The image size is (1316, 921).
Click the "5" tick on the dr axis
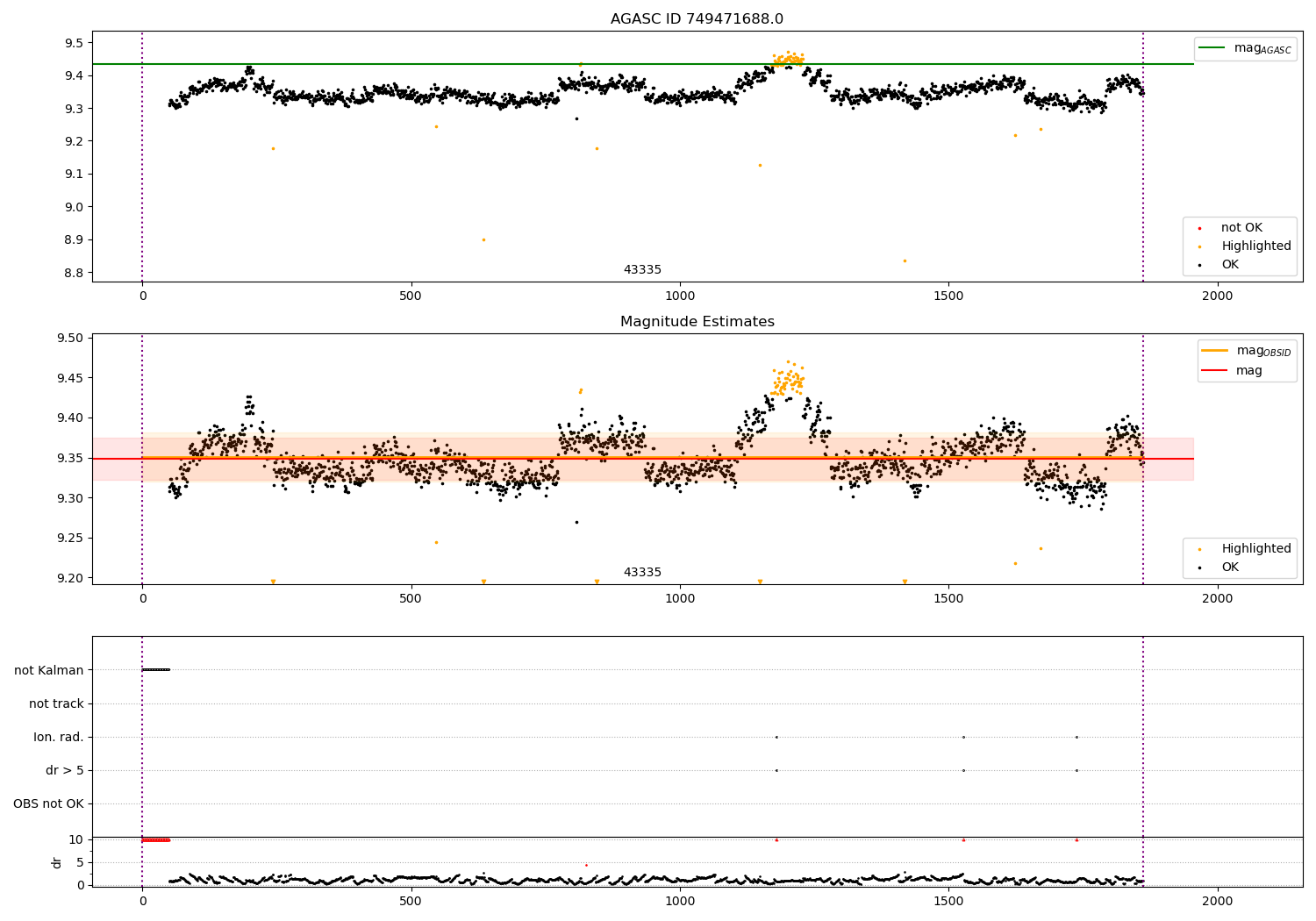(x=80, y=862)
